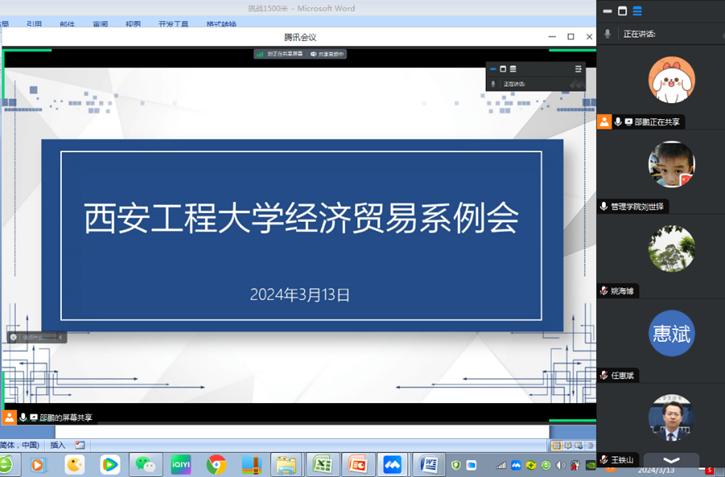Select 惠斌 participant avatar

671,333
